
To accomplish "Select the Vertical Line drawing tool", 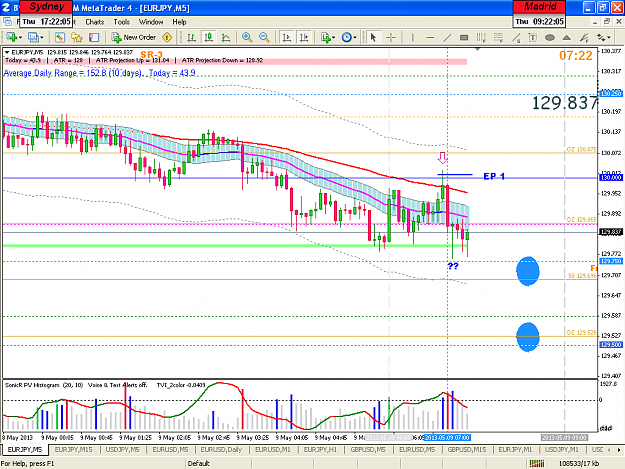I will 412,37.
